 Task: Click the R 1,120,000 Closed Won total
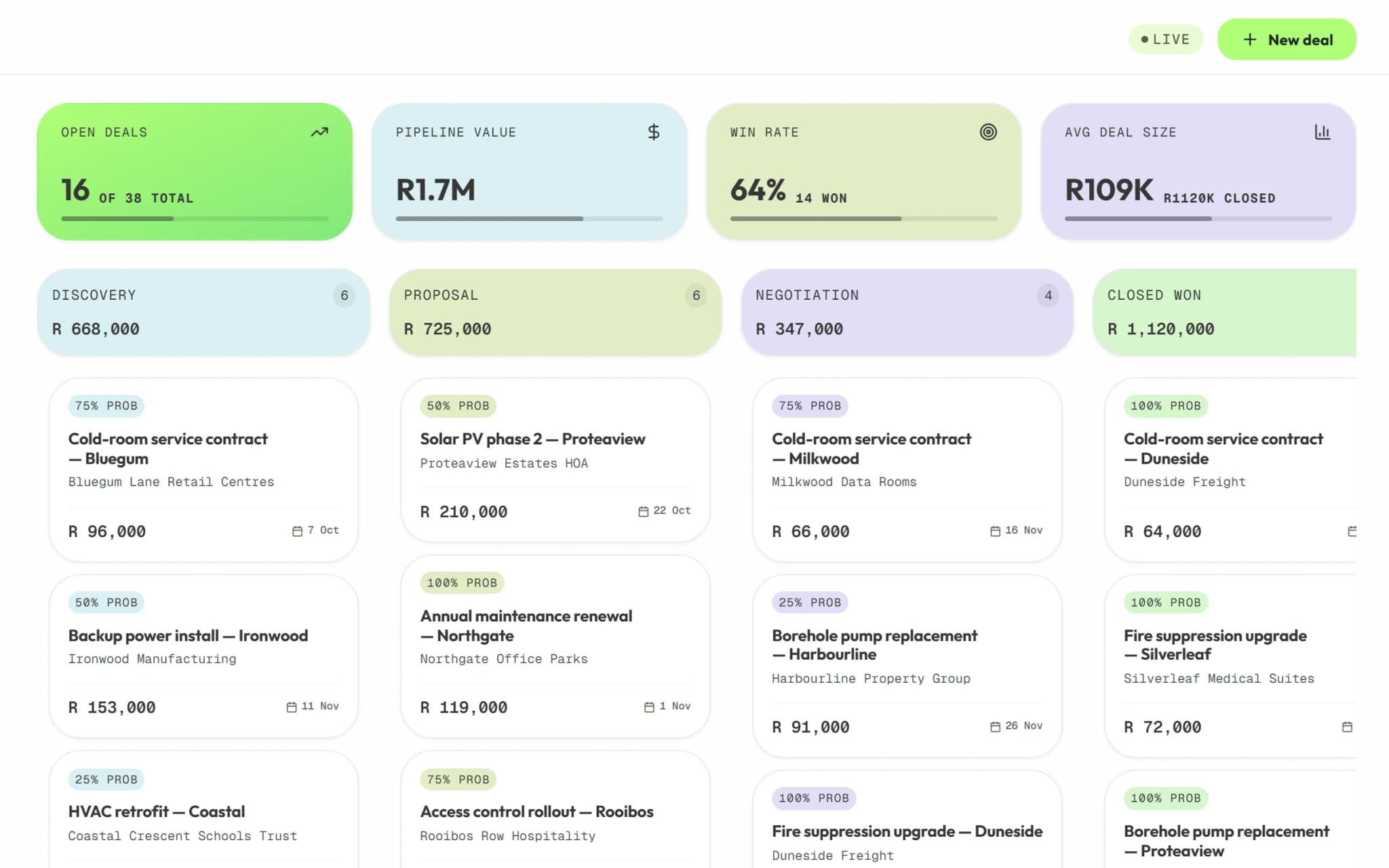click(x=1161, y=329)
